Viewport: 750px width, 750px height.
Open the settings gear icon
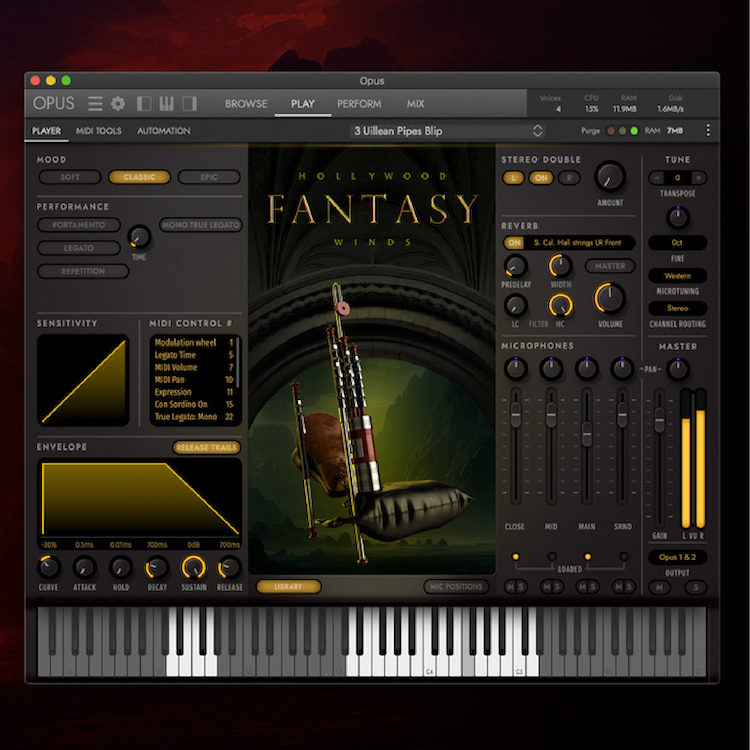tap(118, 103)
